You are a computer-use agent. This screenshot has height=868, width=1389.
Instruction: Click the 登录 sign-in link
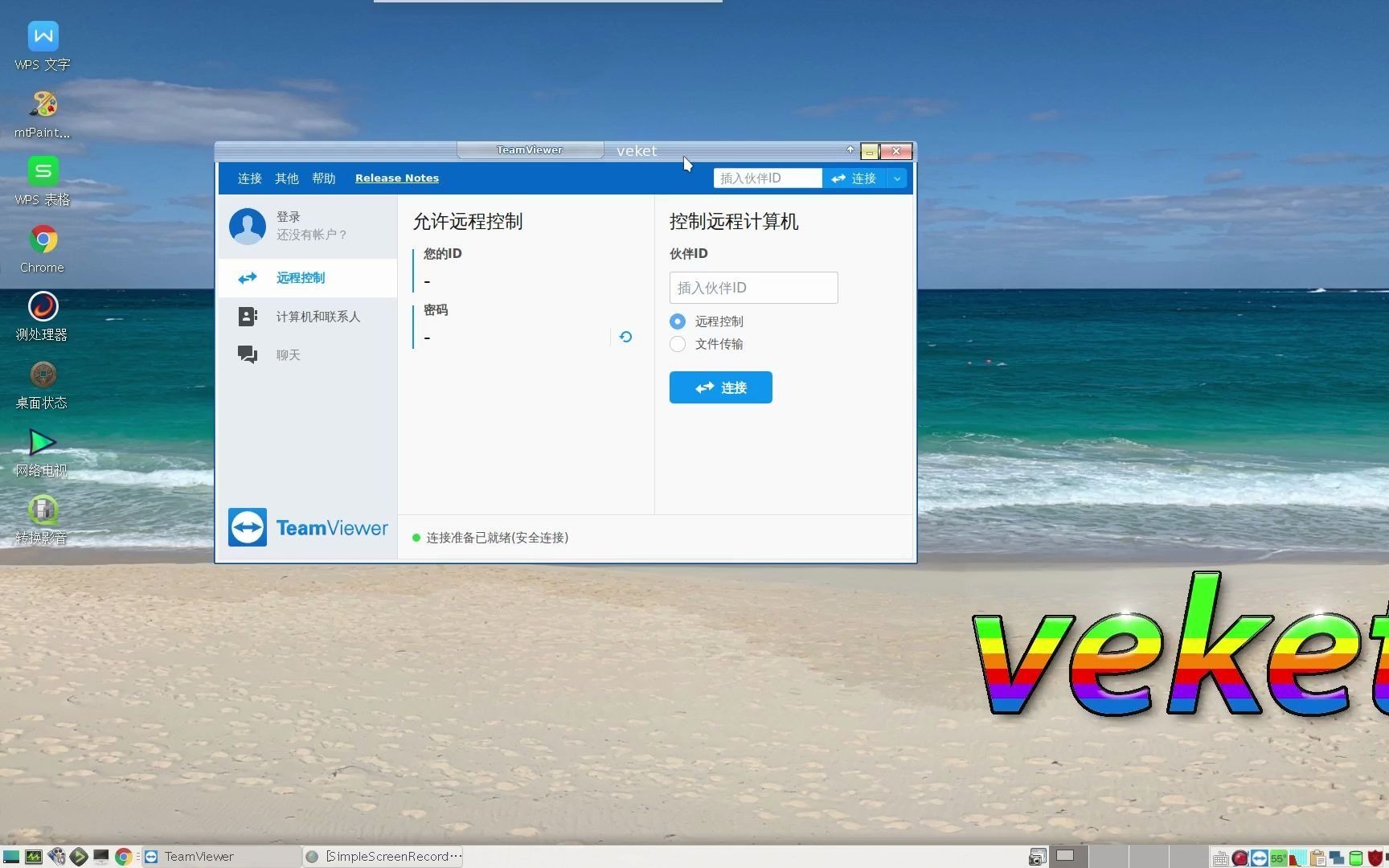[x=289, y=217]
